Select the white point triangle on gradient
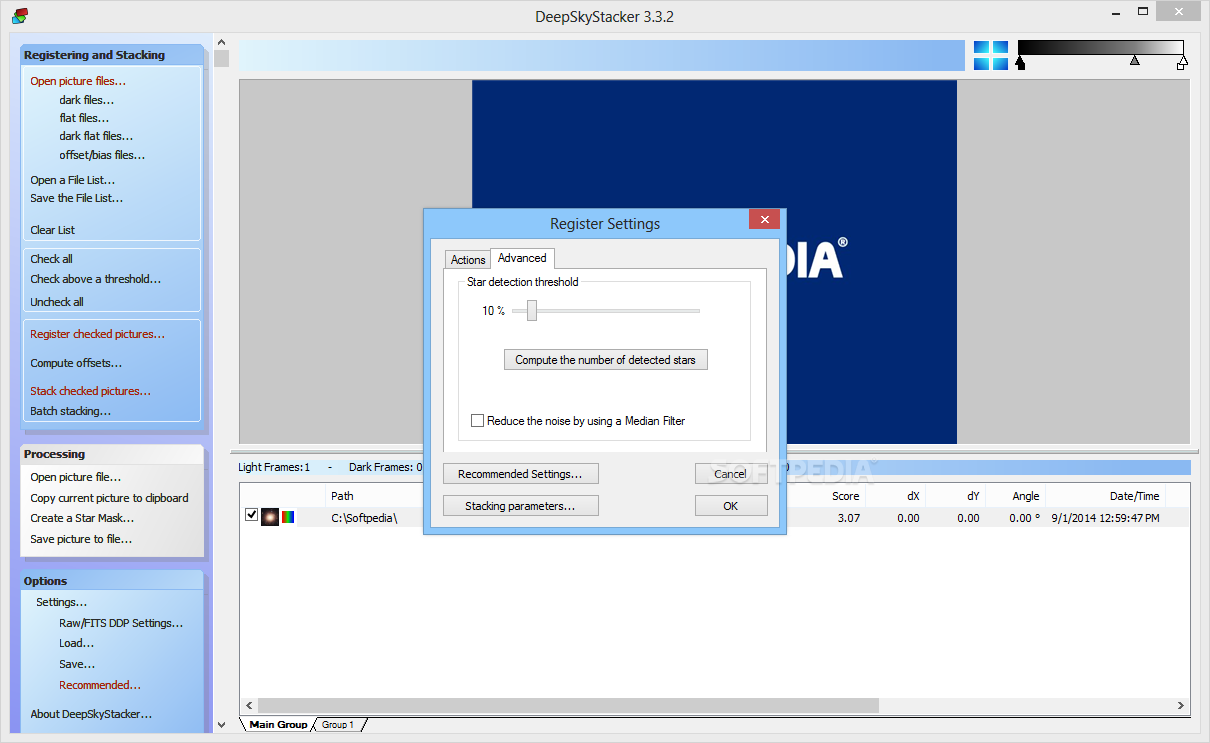 [1182, 63]
